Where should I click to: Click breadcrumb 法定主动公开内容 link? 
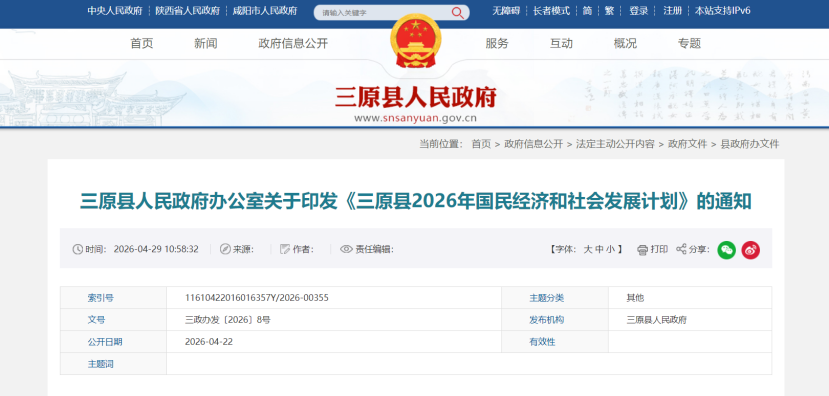tap(615, 144)
